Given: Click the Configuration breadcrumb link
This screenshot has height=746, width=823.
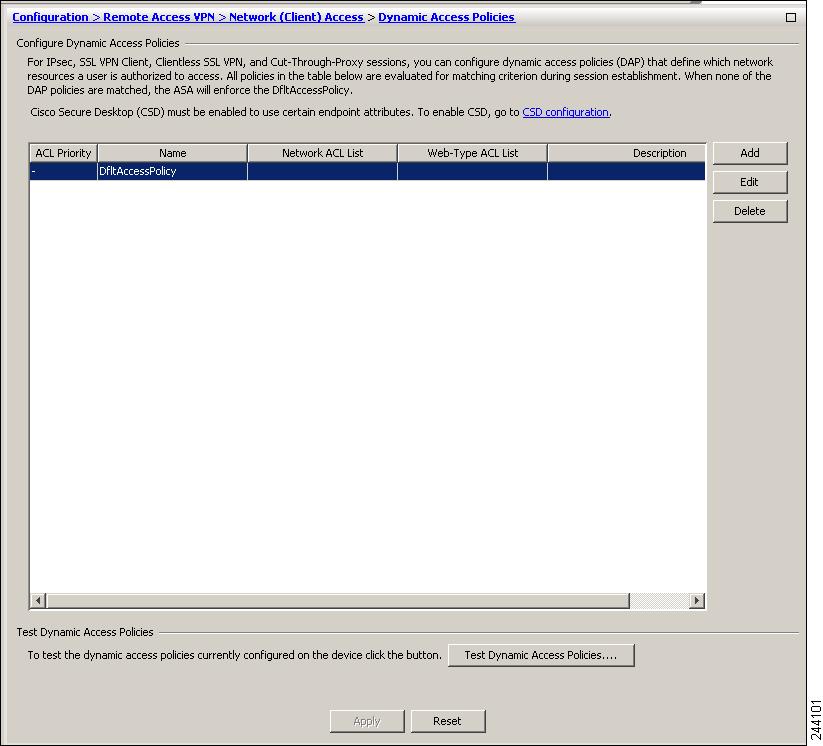Looking at the screenshot, I should [x=50, y=17].
